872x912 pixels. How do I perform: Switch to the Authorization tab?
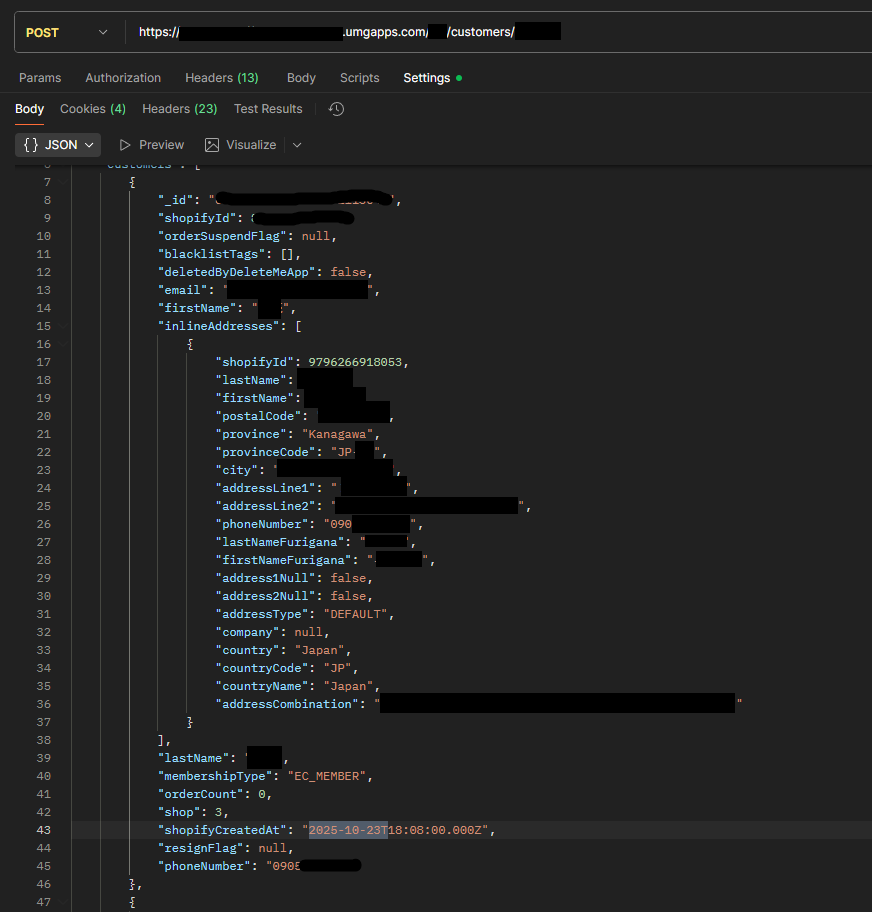(x=123, y=78)
